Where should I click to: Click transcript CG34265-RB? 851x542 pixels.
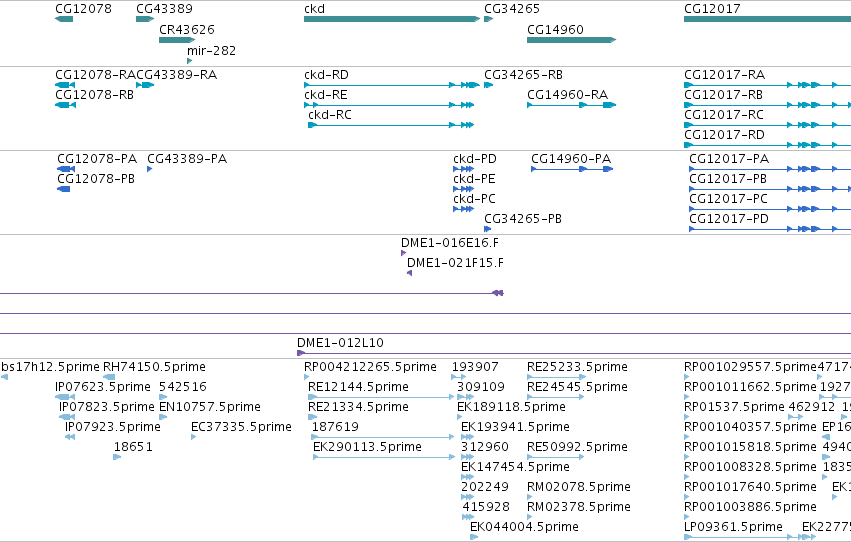[523, 75]
